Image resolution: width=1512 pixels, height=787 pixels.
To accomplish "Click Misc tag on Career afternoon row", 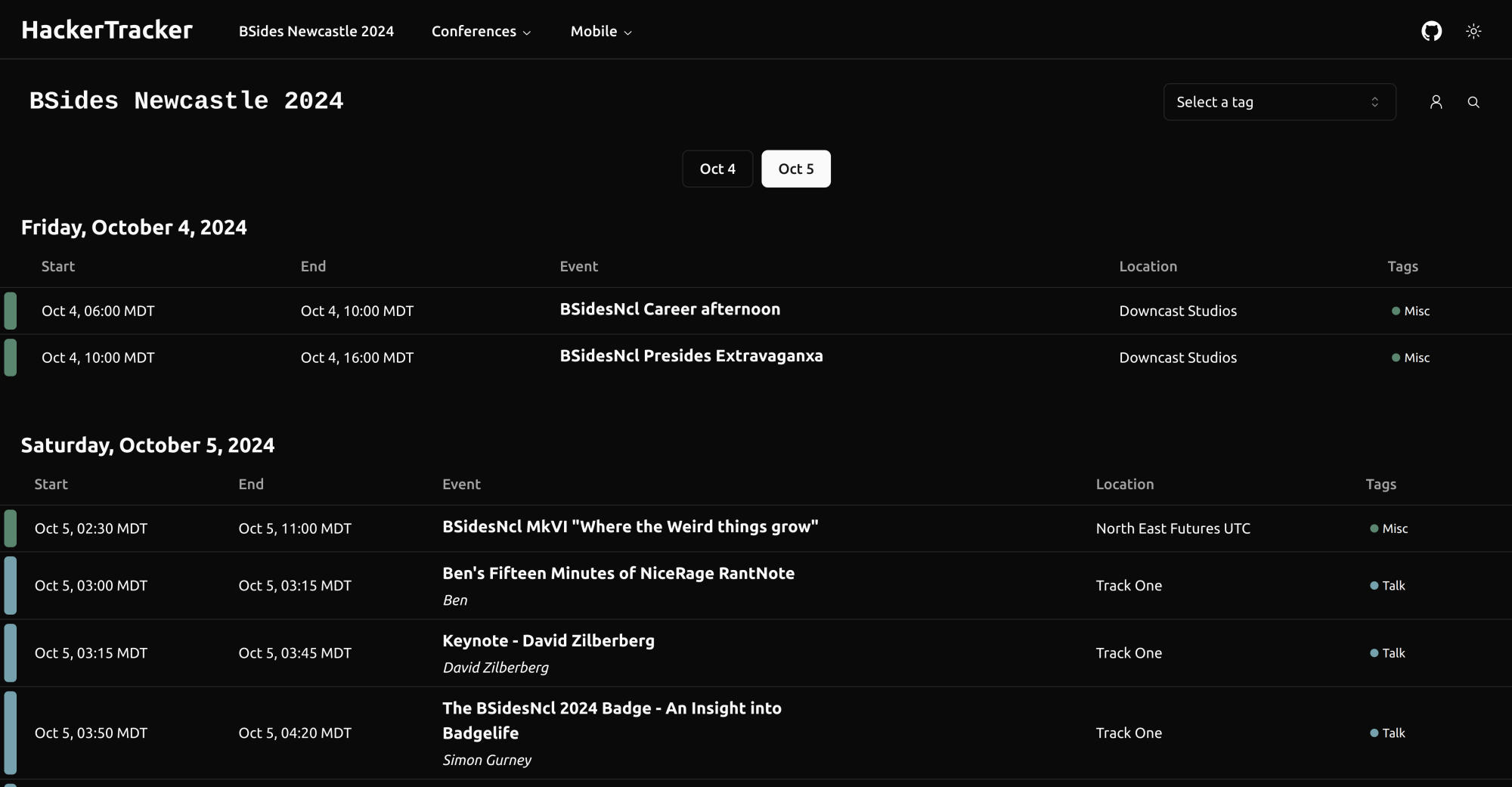I will 1411,311.
